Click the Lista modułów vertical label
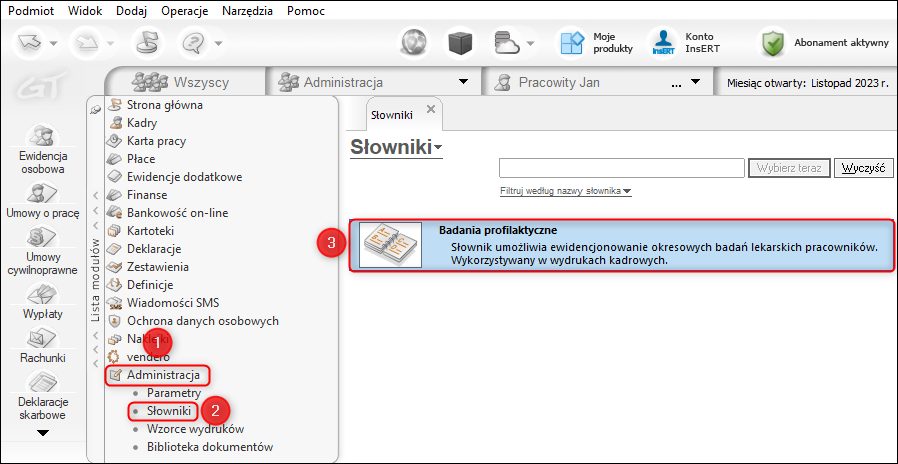898x464 pixels. pyautogui.click(x=96, y=279)
